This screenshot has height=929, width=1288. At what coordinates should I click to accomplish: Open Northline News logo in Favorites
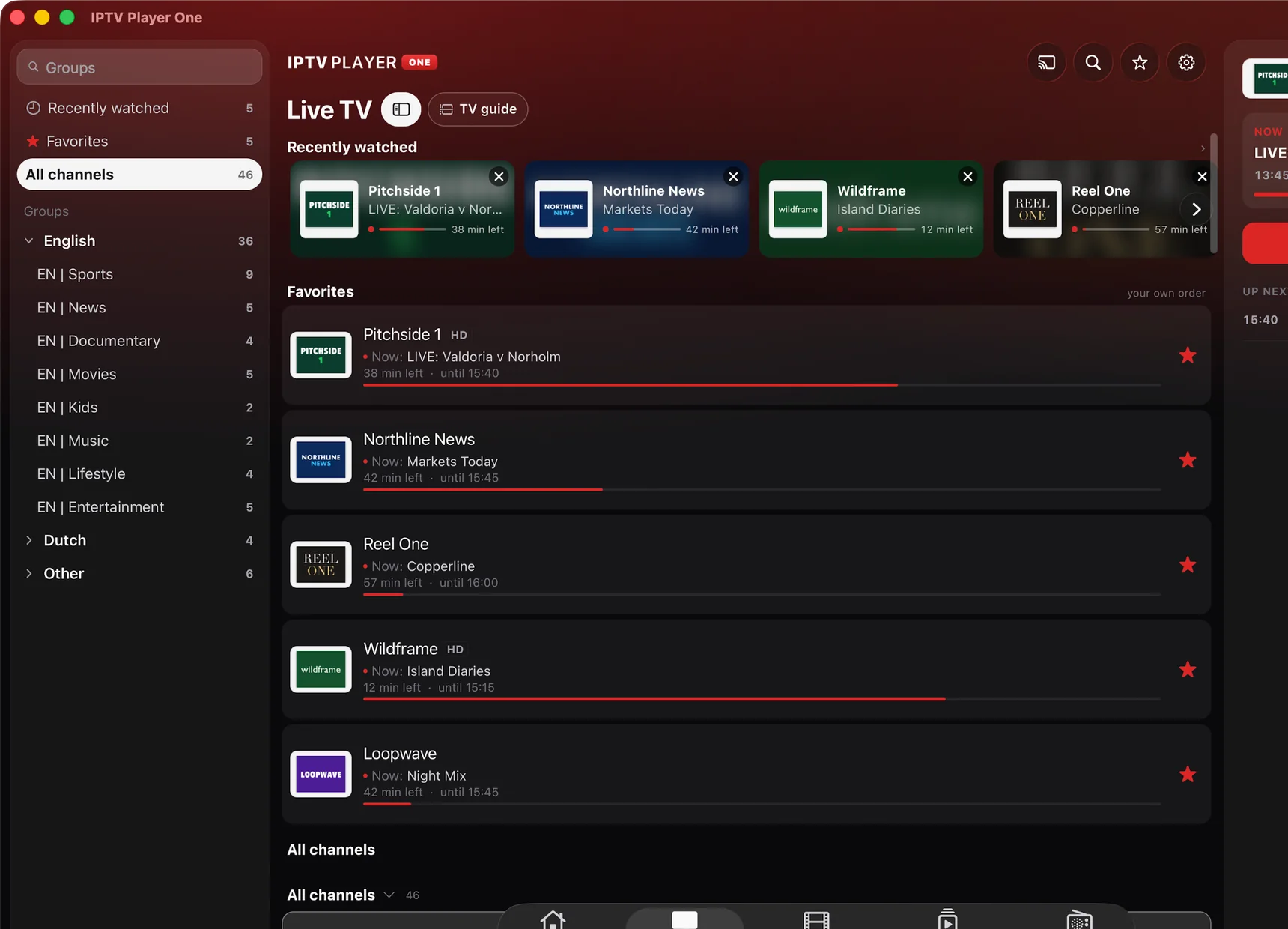(321, 460)
